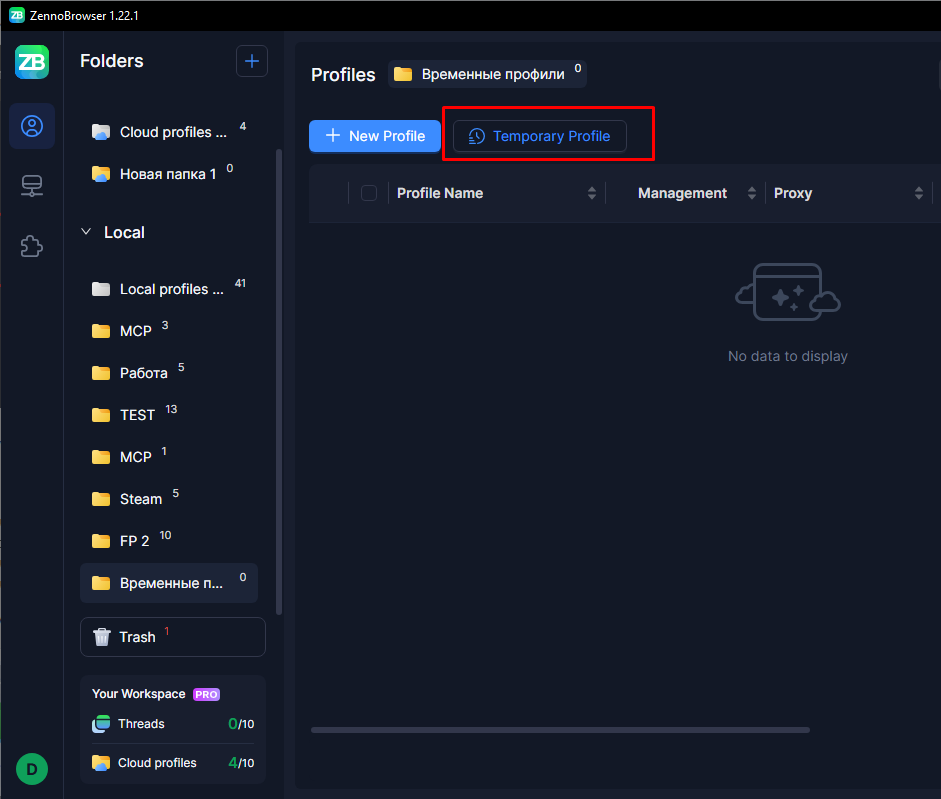Viewport: 941px width, 799px height.
Task: Click the PRO badge in Your Workspace
Action: coord(206,694)
